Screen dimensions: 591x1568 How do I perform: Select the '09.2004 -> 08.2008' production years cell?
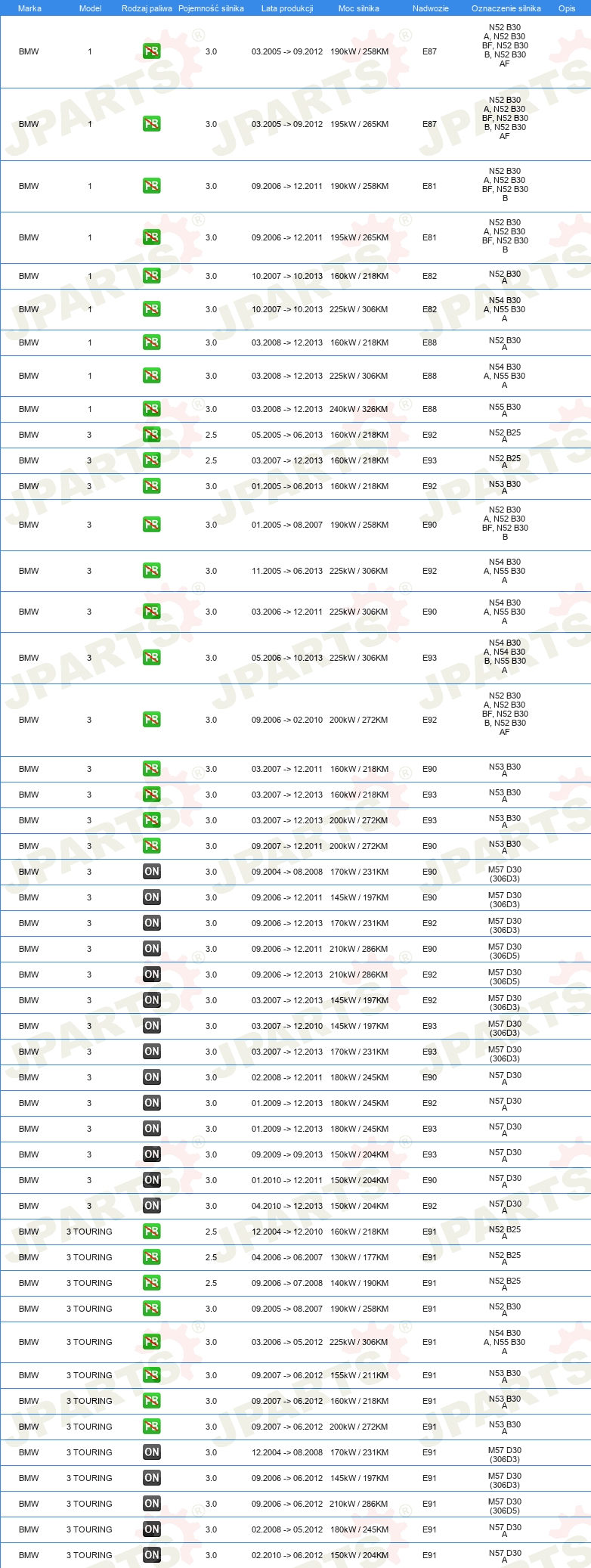click(287, 872)
